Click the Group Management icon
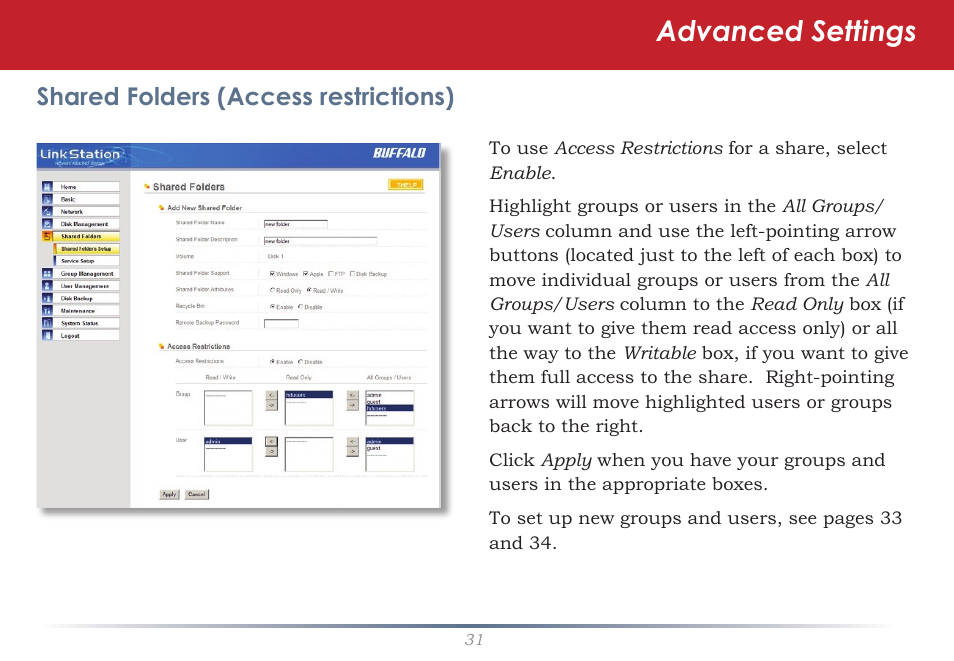Image resolution: width=954 pixels, height=661 pixels. click(47, 273)
